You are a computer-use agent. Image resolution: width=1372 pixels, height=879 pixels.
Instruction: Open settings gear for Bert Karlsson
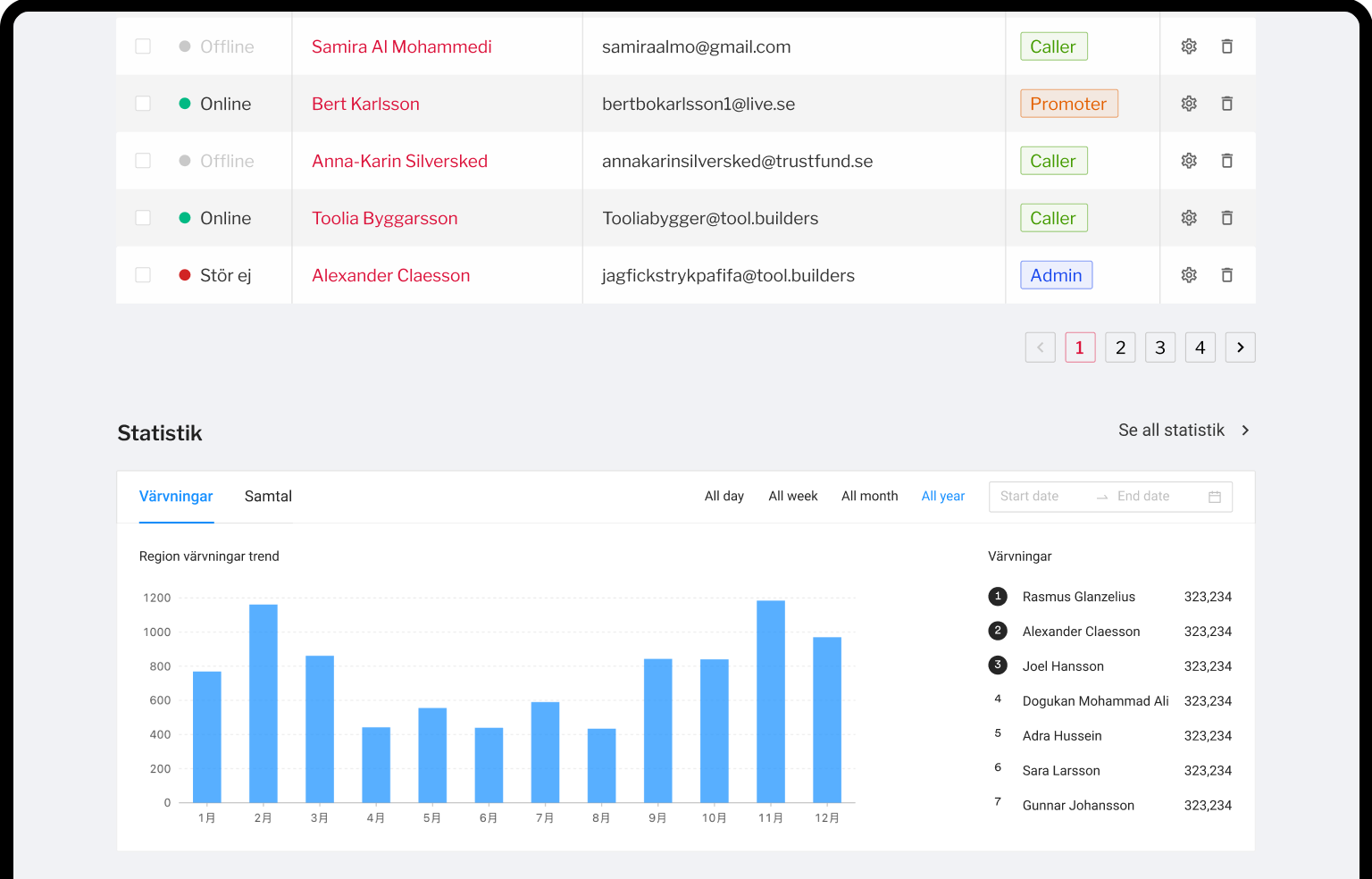[x=1189, y=104]
